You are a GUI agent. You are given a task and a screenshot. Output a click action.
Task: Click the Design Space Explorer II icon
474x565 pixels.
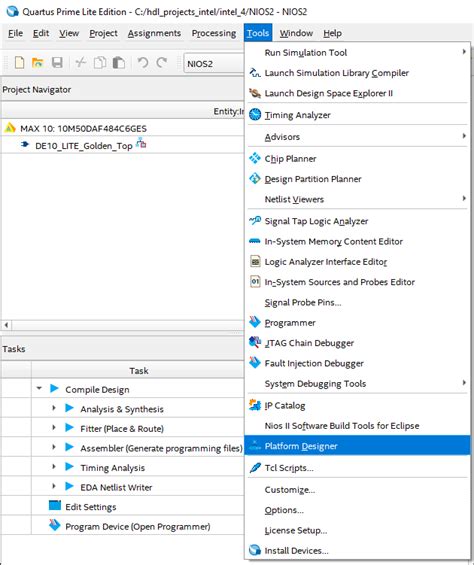tap(255, 93)
